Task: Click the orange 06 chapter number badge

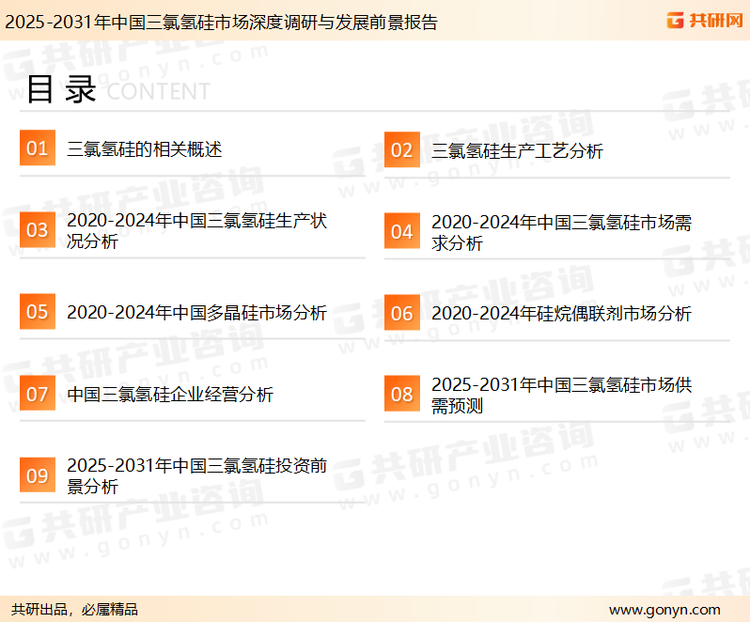Action: (402, 313)
